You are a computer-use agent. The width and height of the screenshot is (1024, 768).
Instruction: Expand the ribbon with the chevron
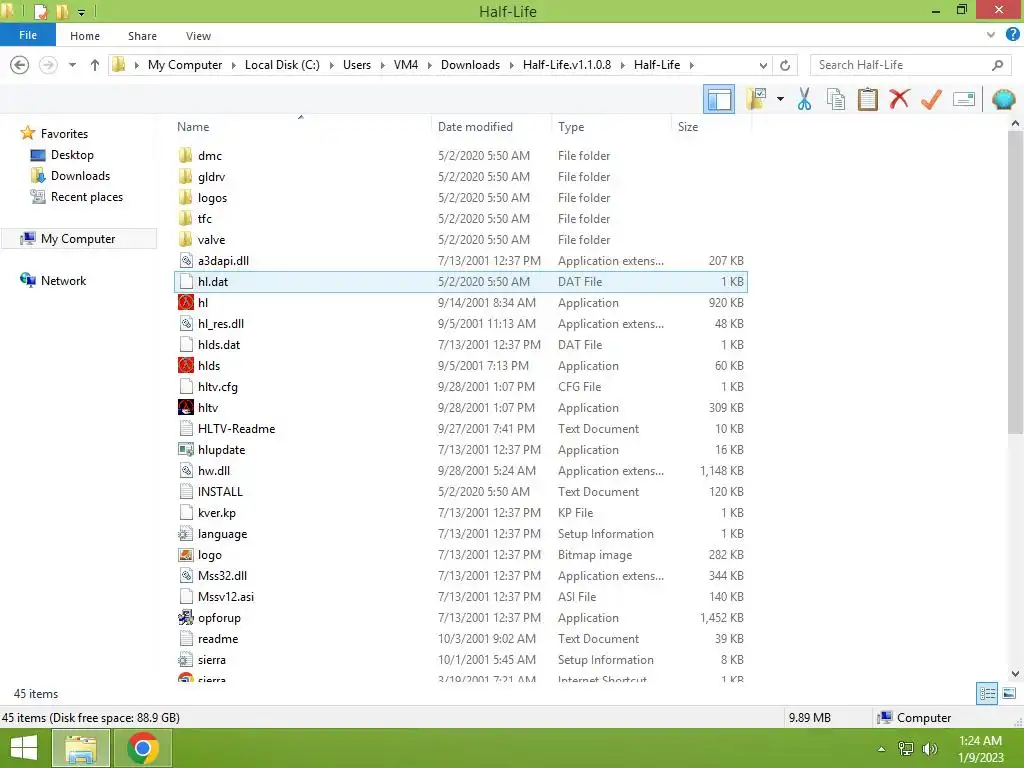[x=991, y=35]
